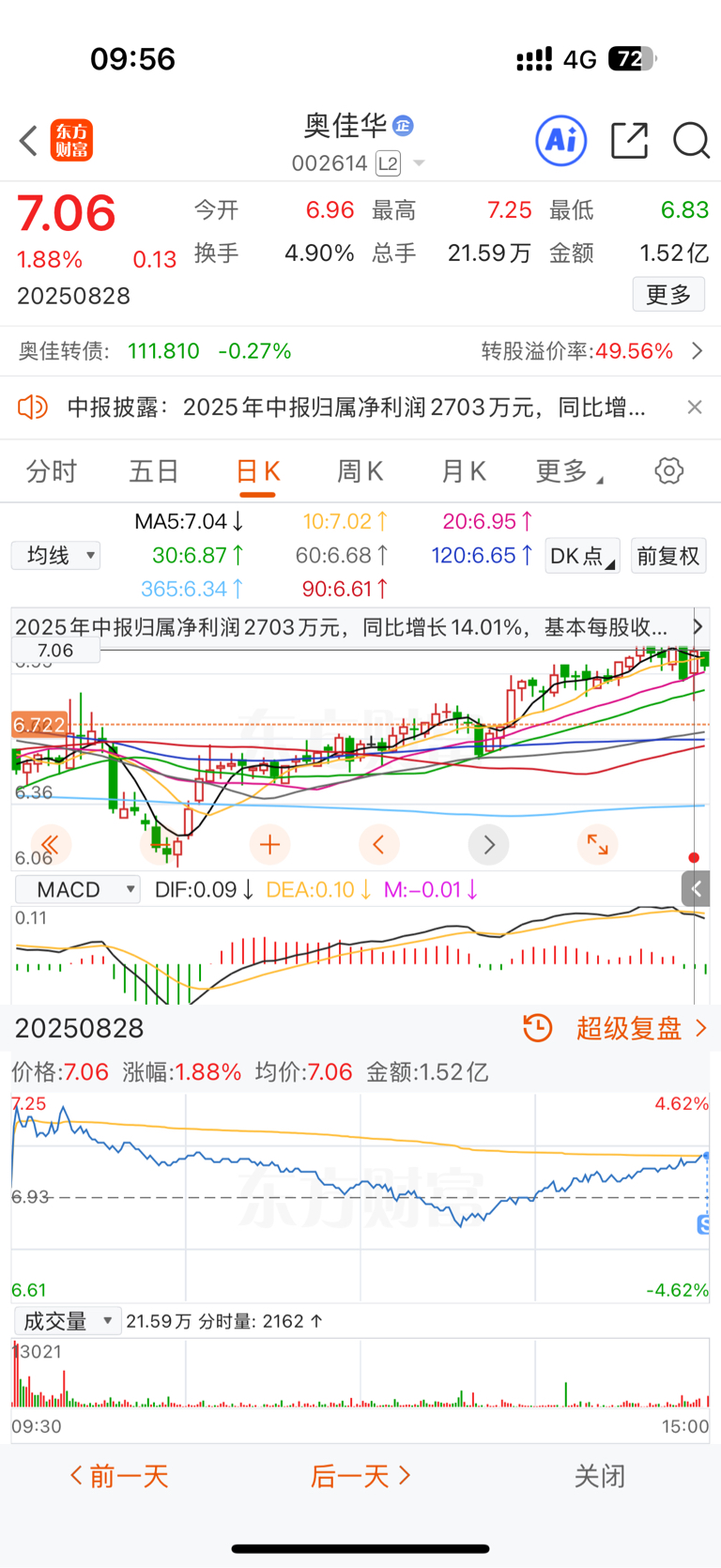This screenshot has height=1568, width=721.
Task: Open the 成交量 dropdown
Action: (x=68, y=1322)
